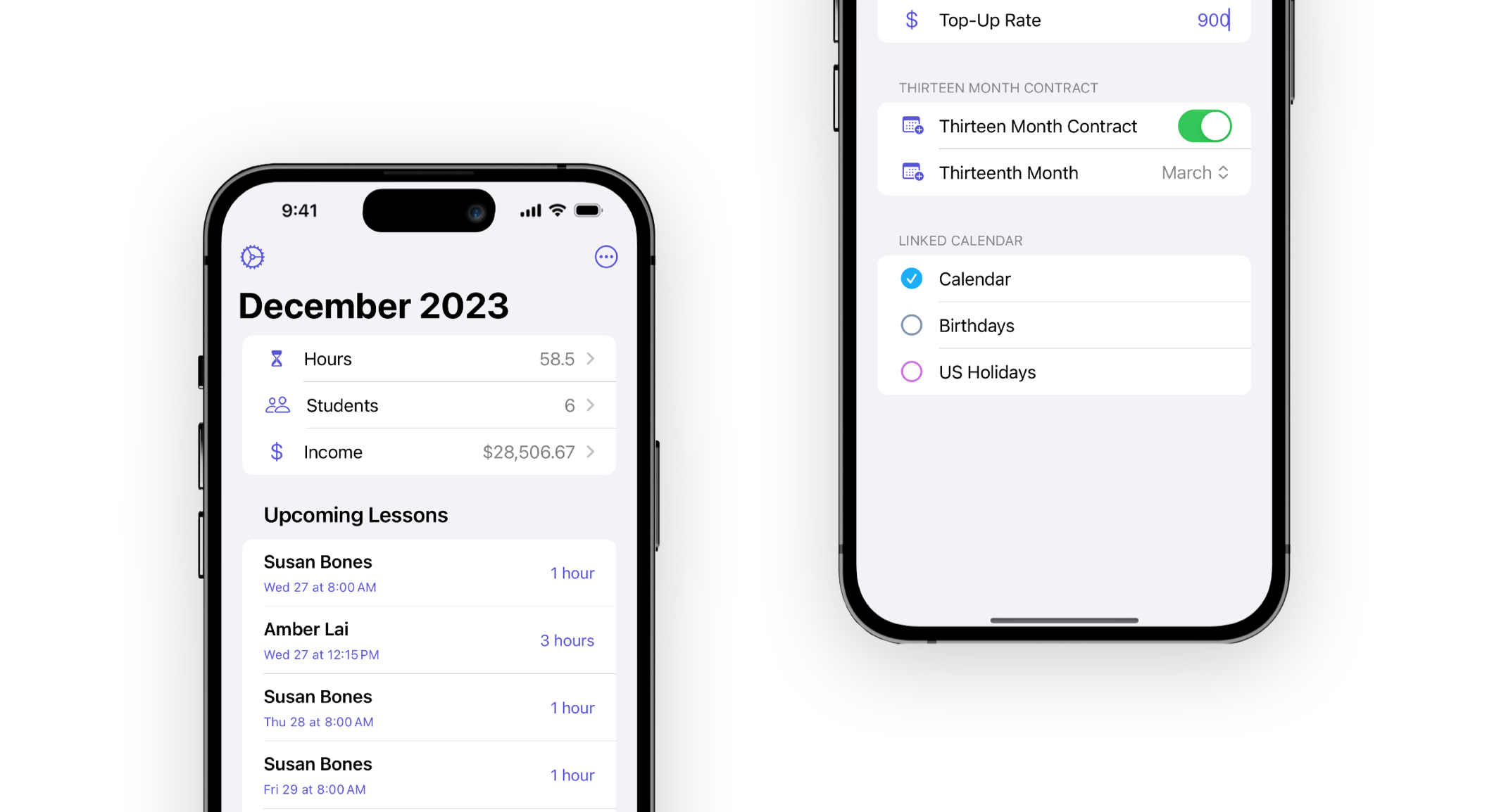The height and width of the screenshot is (812, 1494).
Task: Select the Birthdays radio button
Action: [912, 325]
